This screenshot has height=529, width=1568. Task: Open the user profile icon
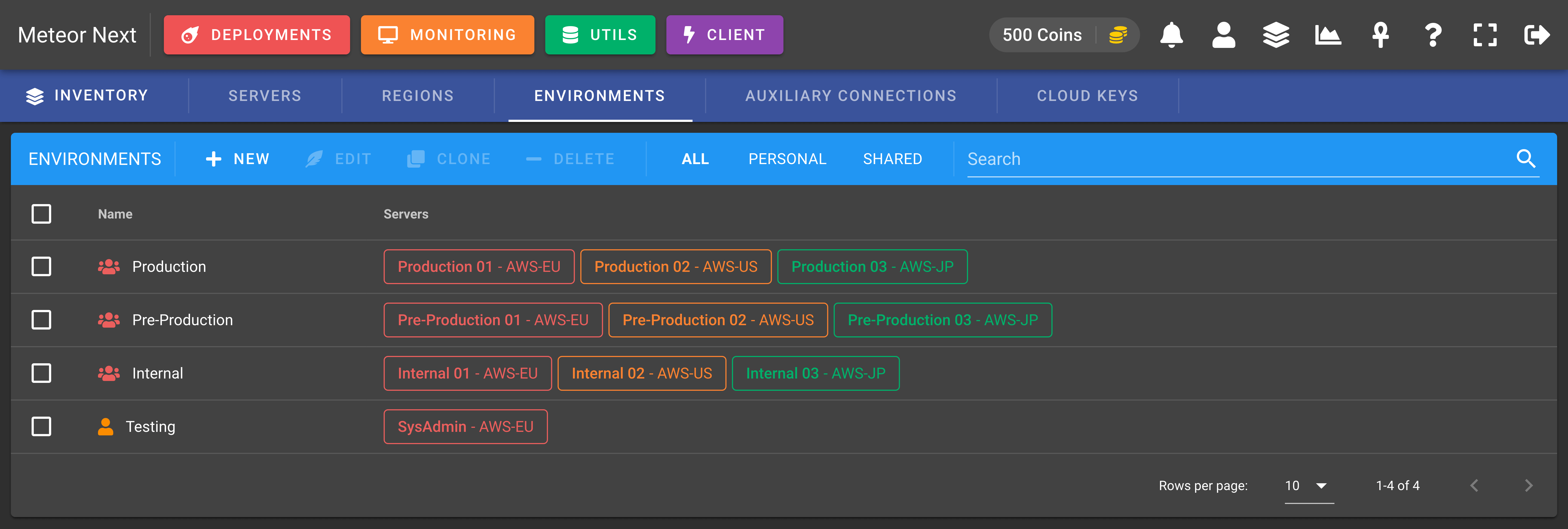pos(1223,35)
